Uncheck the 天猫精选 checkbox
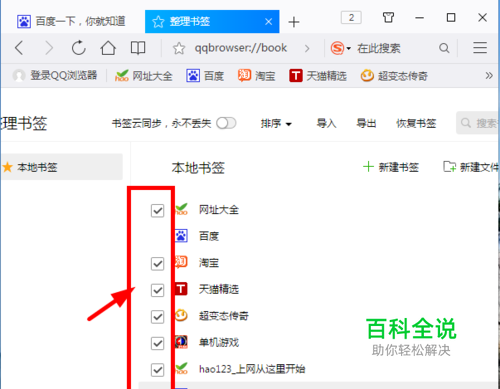This screenshot has height=389, width=500. (x=157, y=290)
